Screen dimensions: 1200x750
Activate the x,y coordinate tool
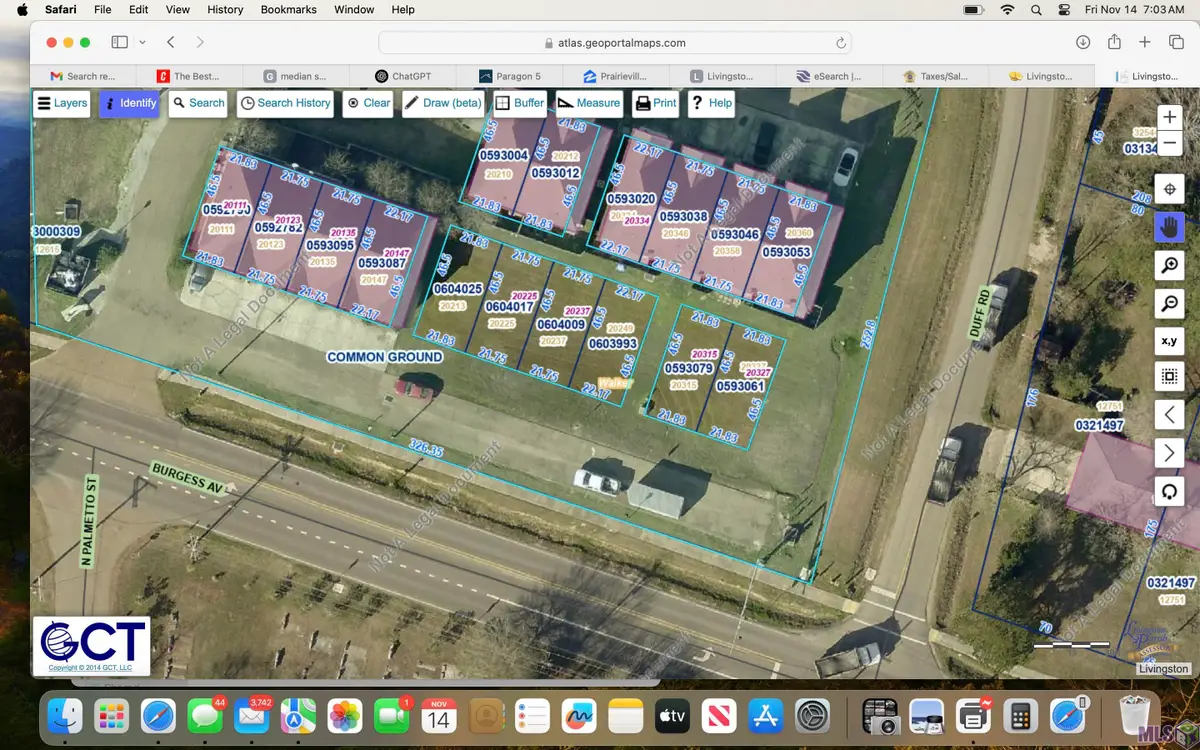tap(1169, 341)
